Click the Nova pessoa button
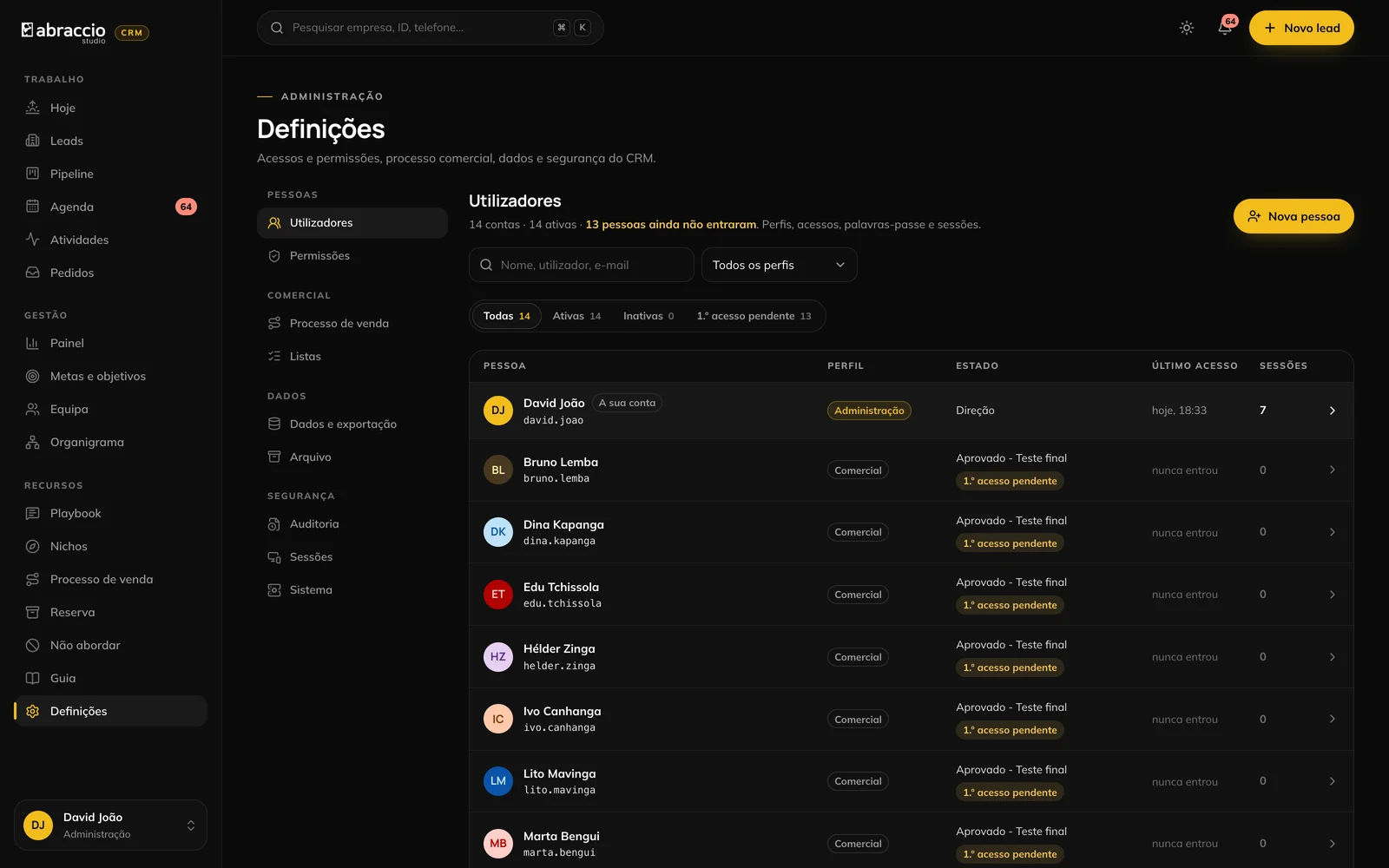 point(1294,216)
